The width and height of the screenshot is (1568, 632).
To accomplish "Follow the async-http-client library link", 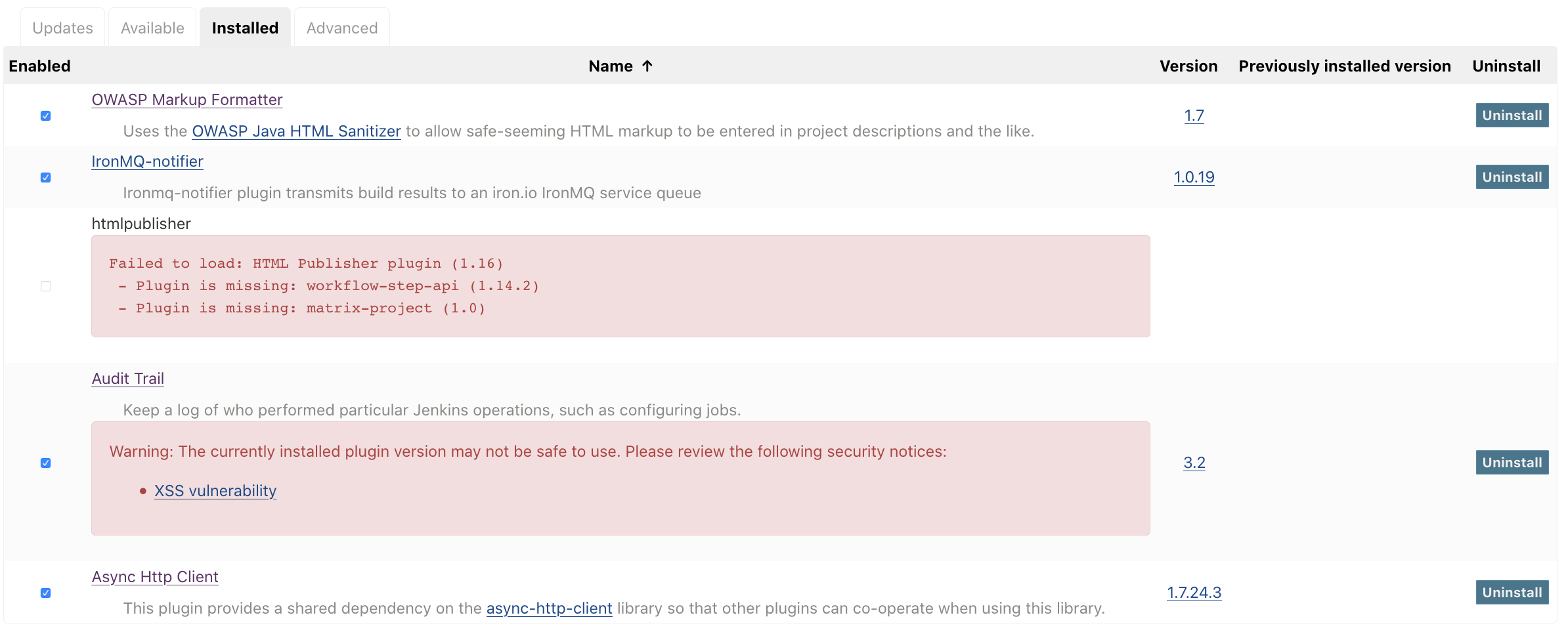I will (x=549, y=608).
